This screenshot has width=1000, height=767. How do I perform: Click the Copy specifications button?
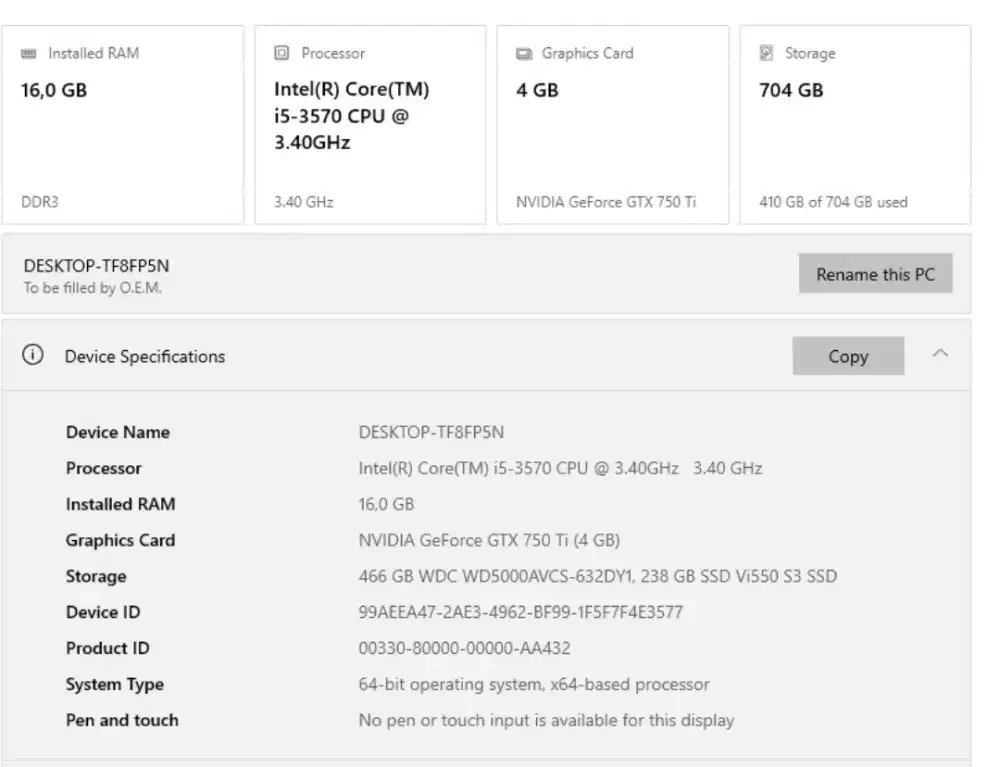point(848,355)
